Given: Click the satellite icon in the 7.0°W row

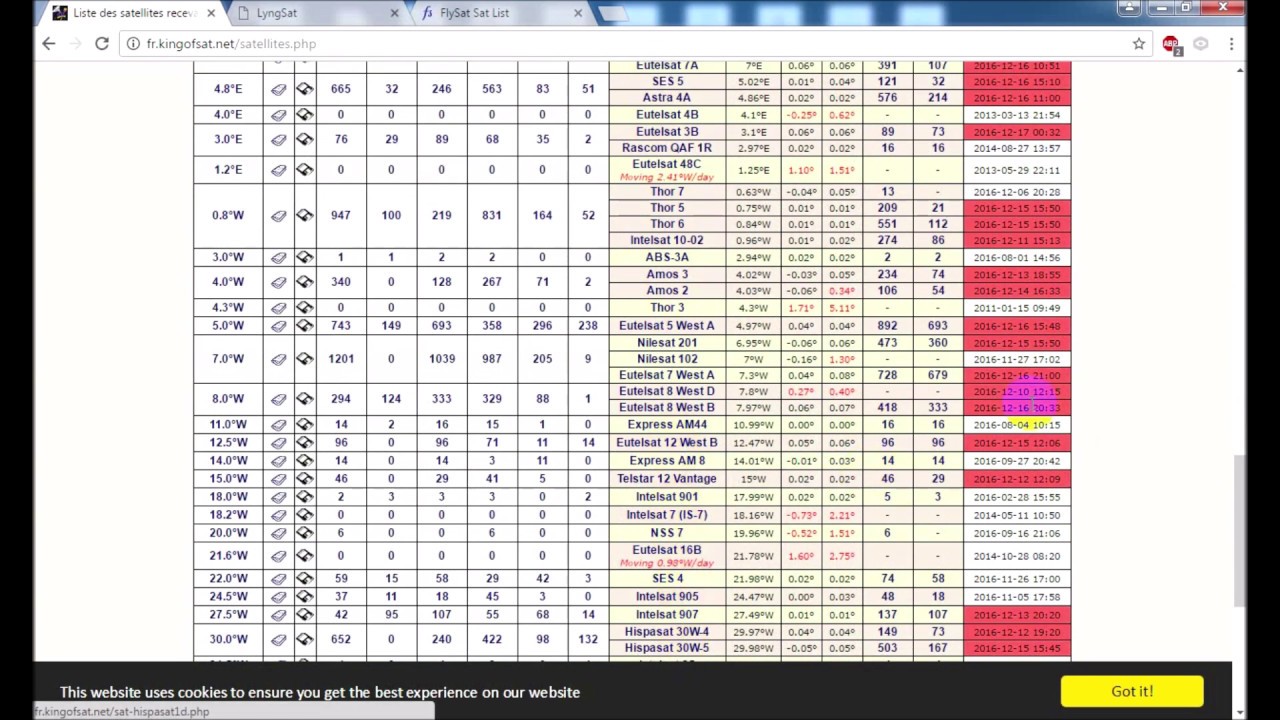Looking at the screenshot, I should (x=304, y=359).
